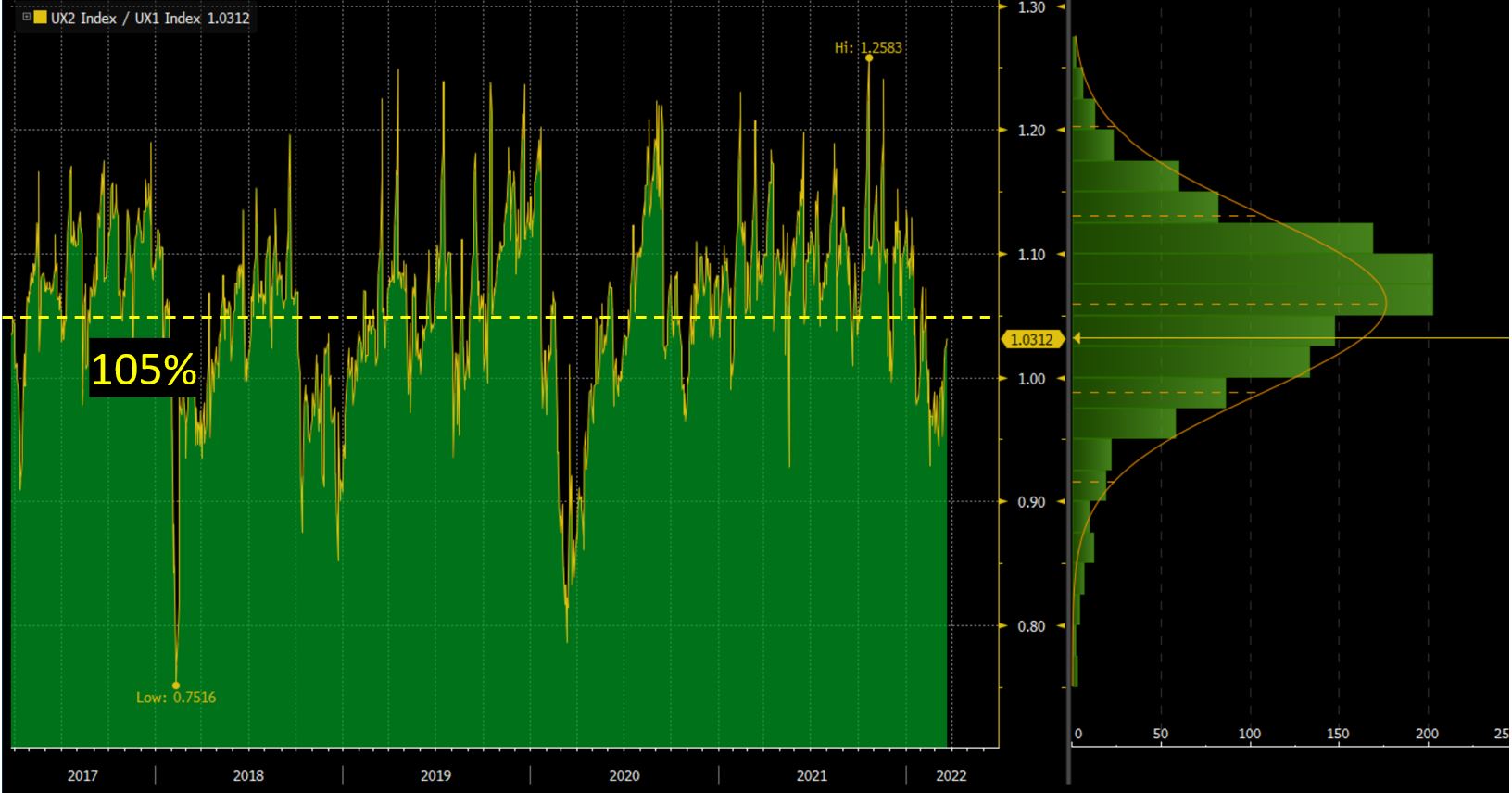
Task: Click the 1.10 y-axis label
Action: [x=1031, y=254]
